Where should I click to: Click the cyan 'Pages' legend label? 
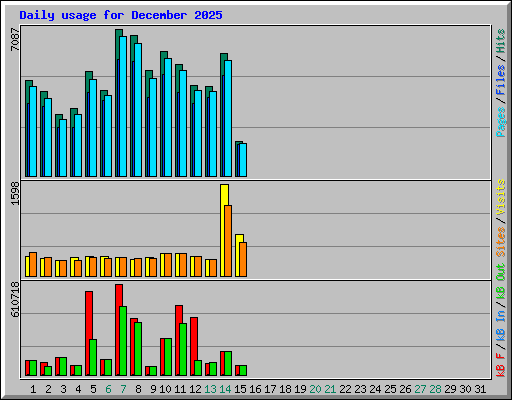(x=501, y=122)
